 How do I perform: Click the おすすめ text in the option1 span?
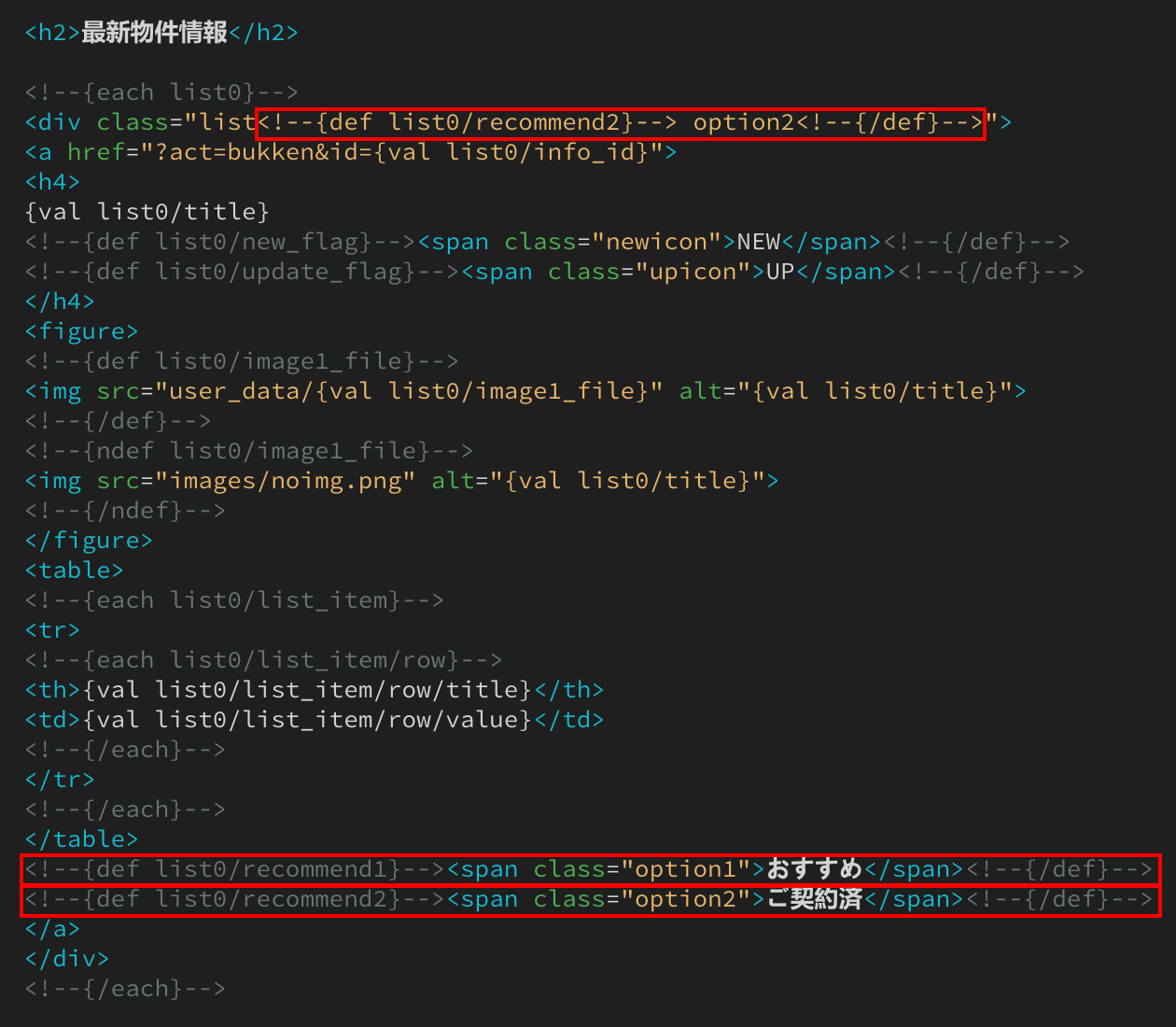point(814,869)
